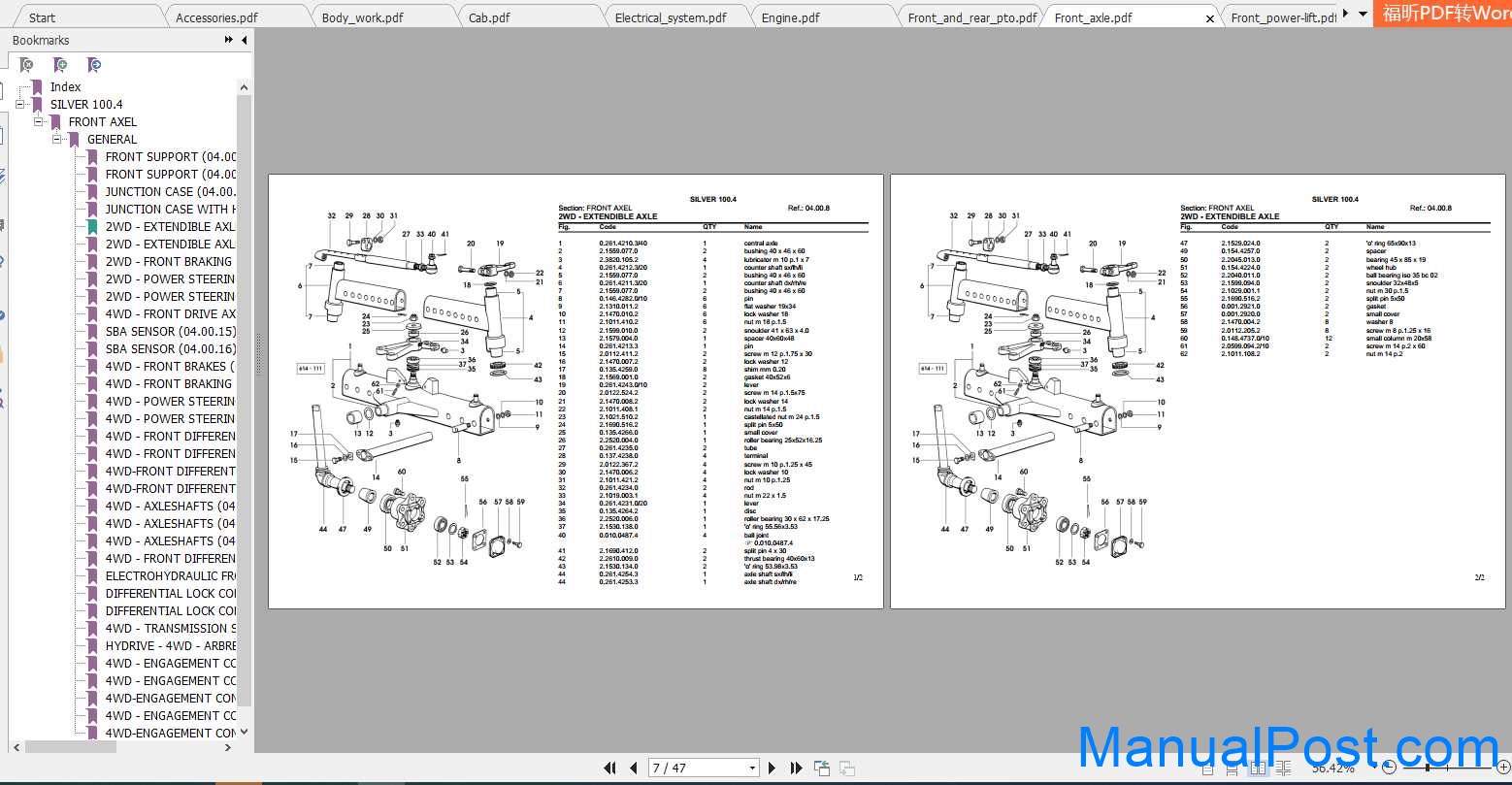Open the page number dropdown
This screenshot has width=1512, height=785.
tap(752, 768)
